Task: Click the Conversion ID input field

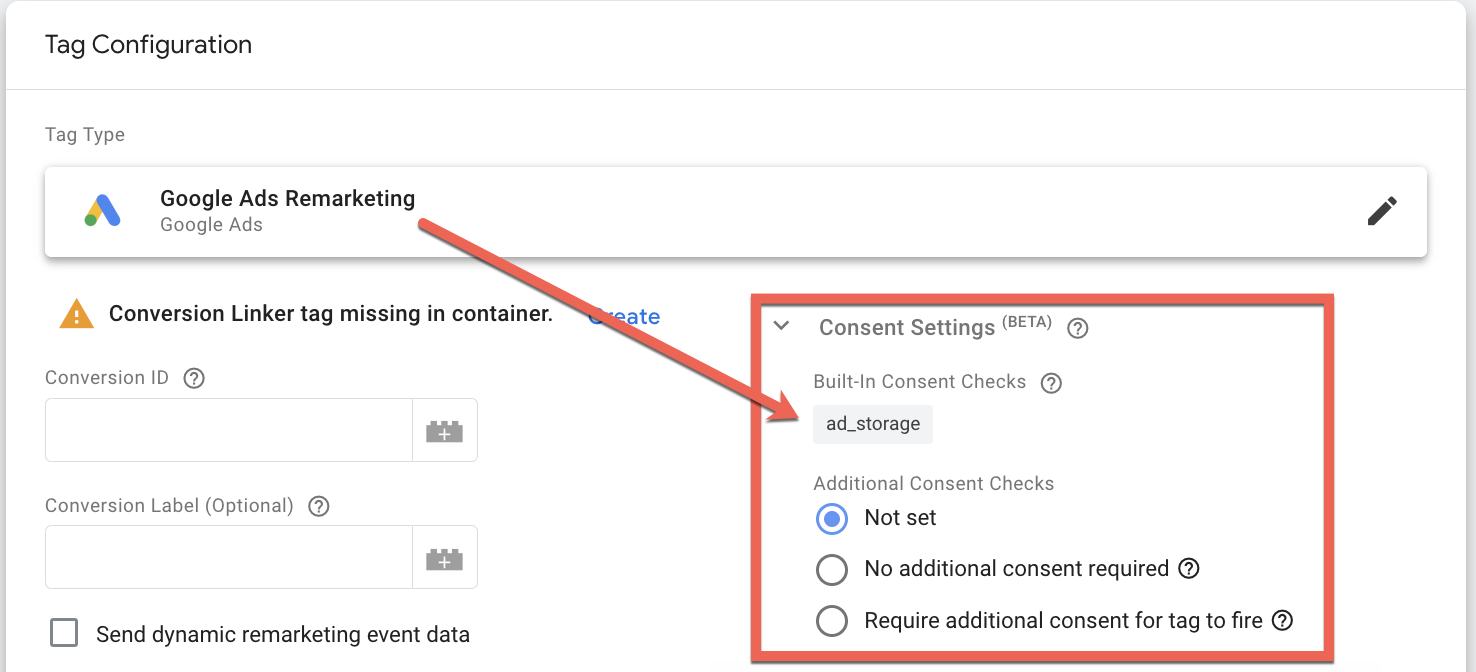Action: pos(229,431)
